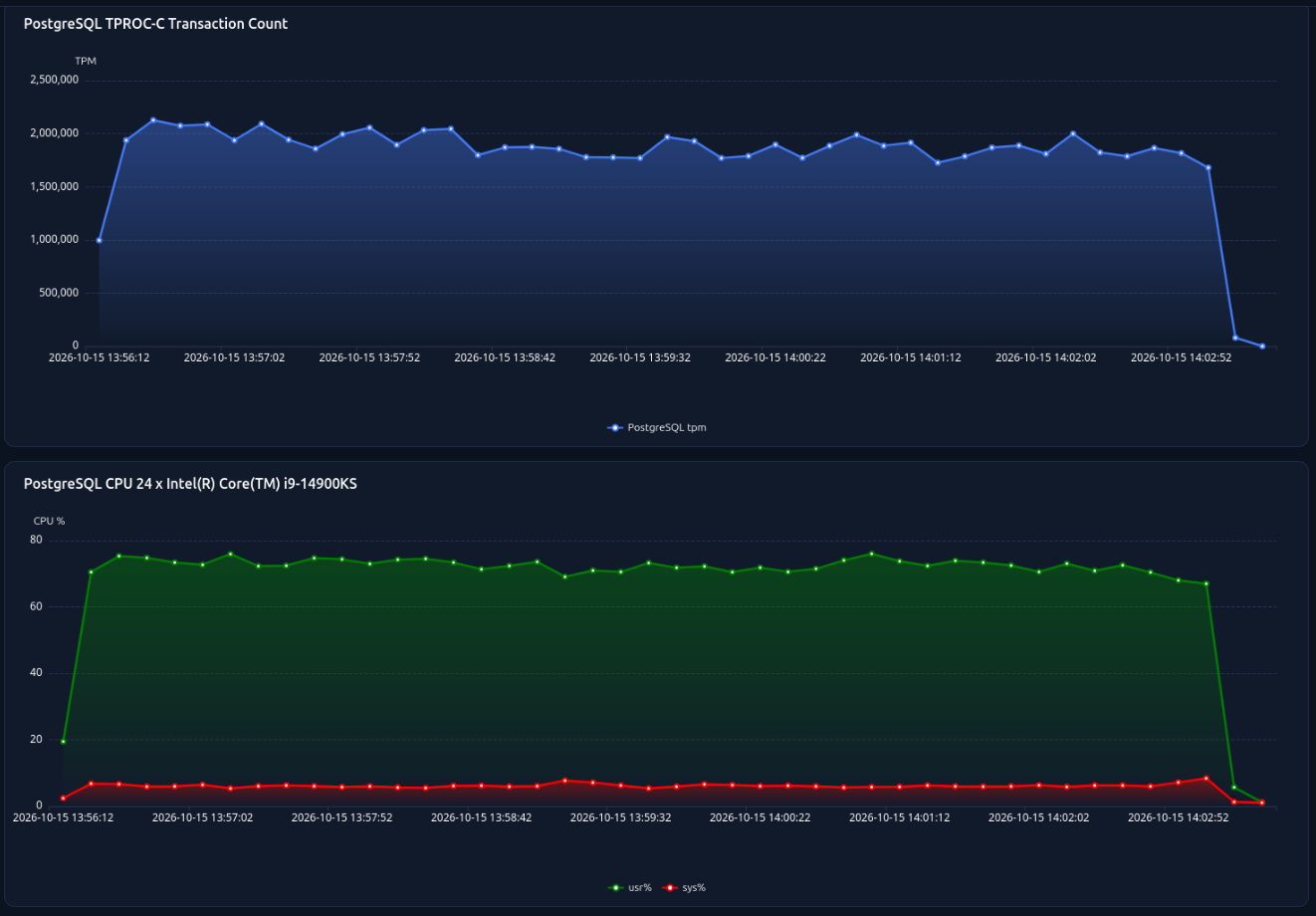Click 14:01:12 timestamp in Transaction Count chart
1316x916 pixels.
(x=911, y=357)
